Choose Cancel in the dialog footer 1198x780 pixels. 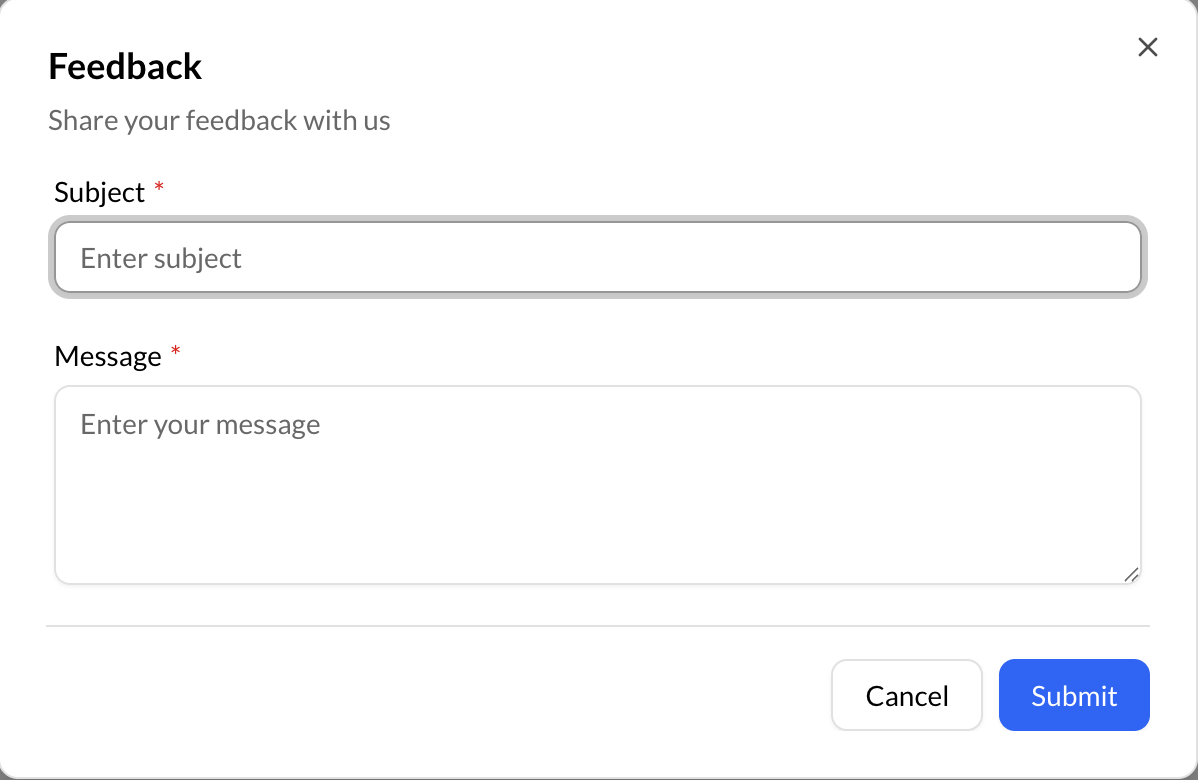coord(906,695)
